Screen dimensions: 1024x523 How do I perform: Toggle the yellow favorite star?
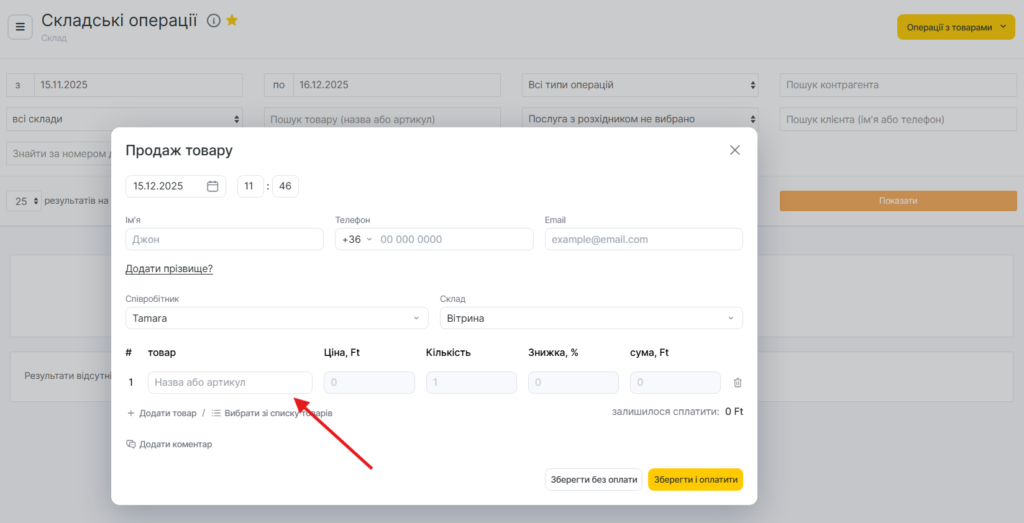tap(232, 21)
